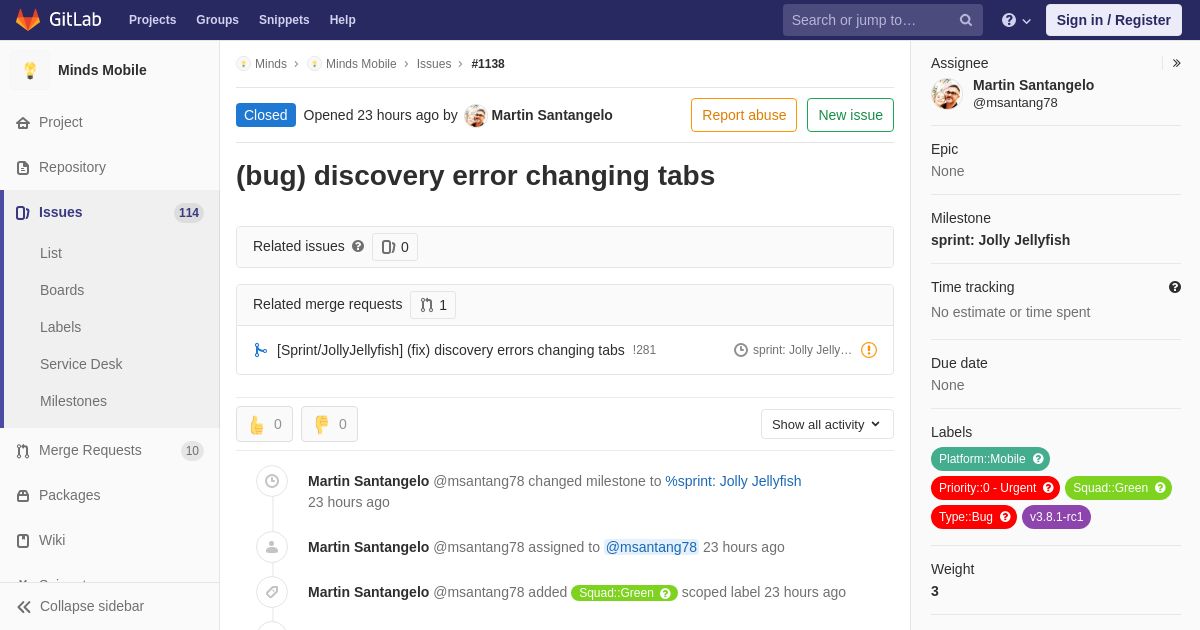Click the Priority::0 - Urgent red label
The image size is (1200, 630).
point(987,488)
